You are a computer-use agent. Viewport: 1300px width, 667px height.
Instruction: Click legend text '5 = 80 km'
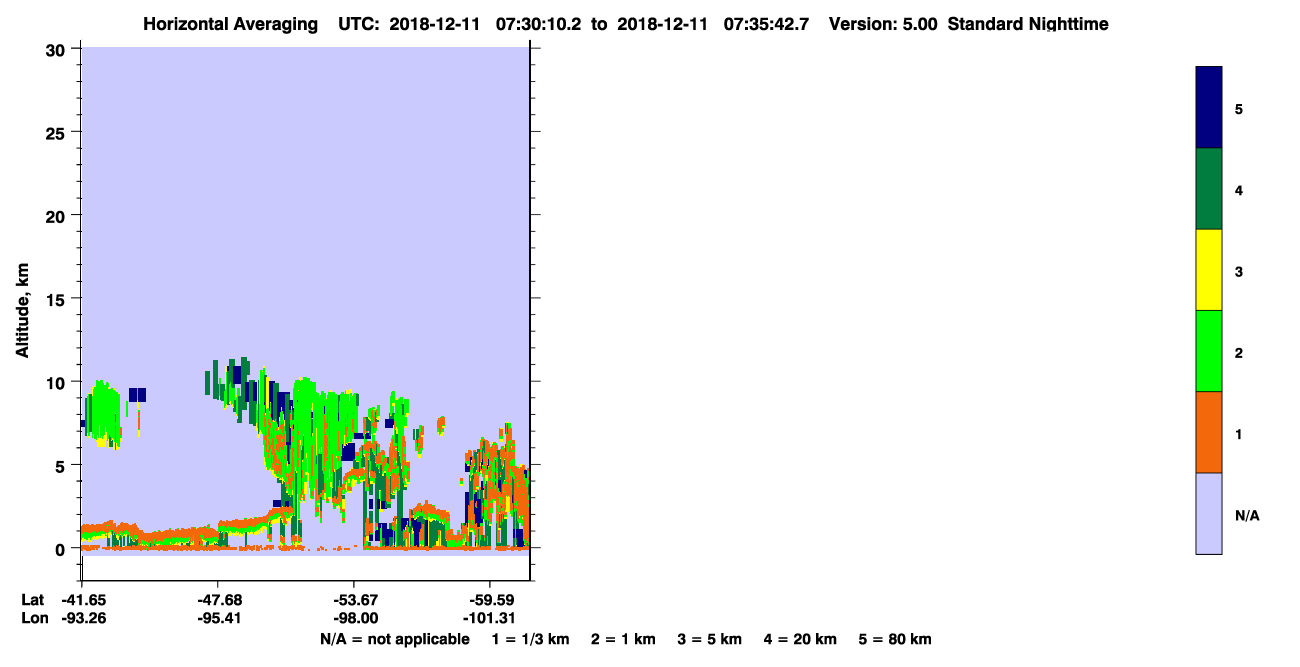point(895,639)
